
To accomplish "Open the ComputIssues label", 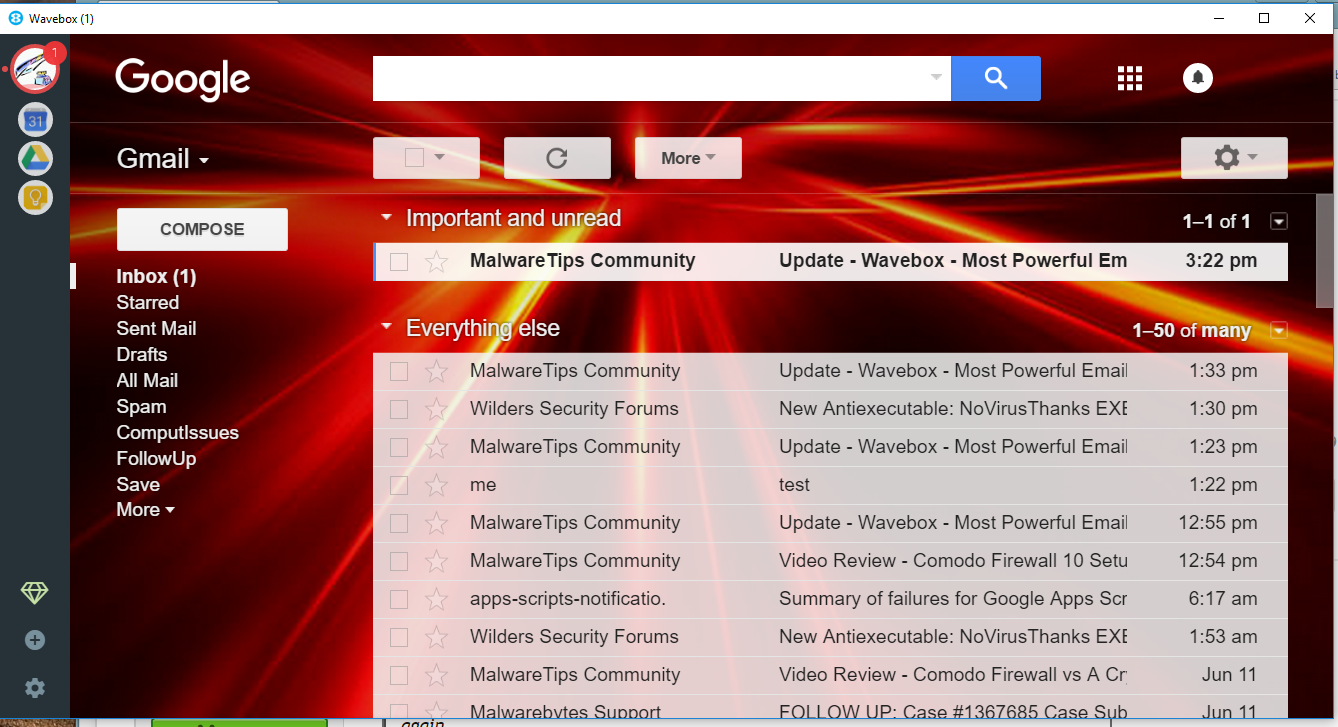I will click(178, 433).
